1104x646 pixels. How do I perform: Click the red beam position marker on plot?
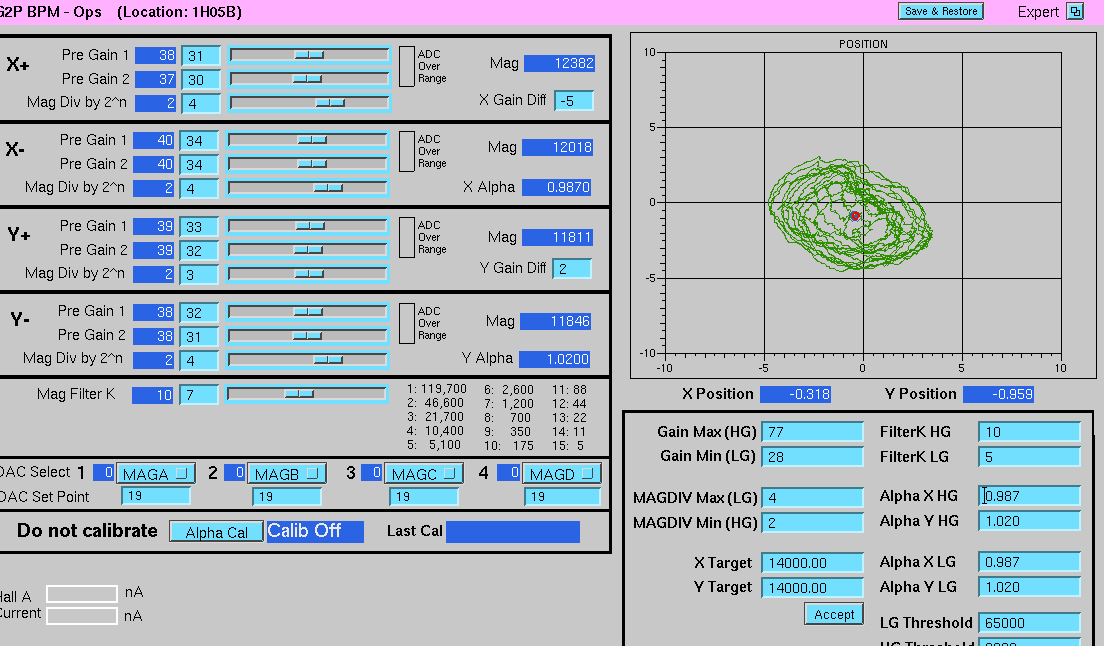855,216
